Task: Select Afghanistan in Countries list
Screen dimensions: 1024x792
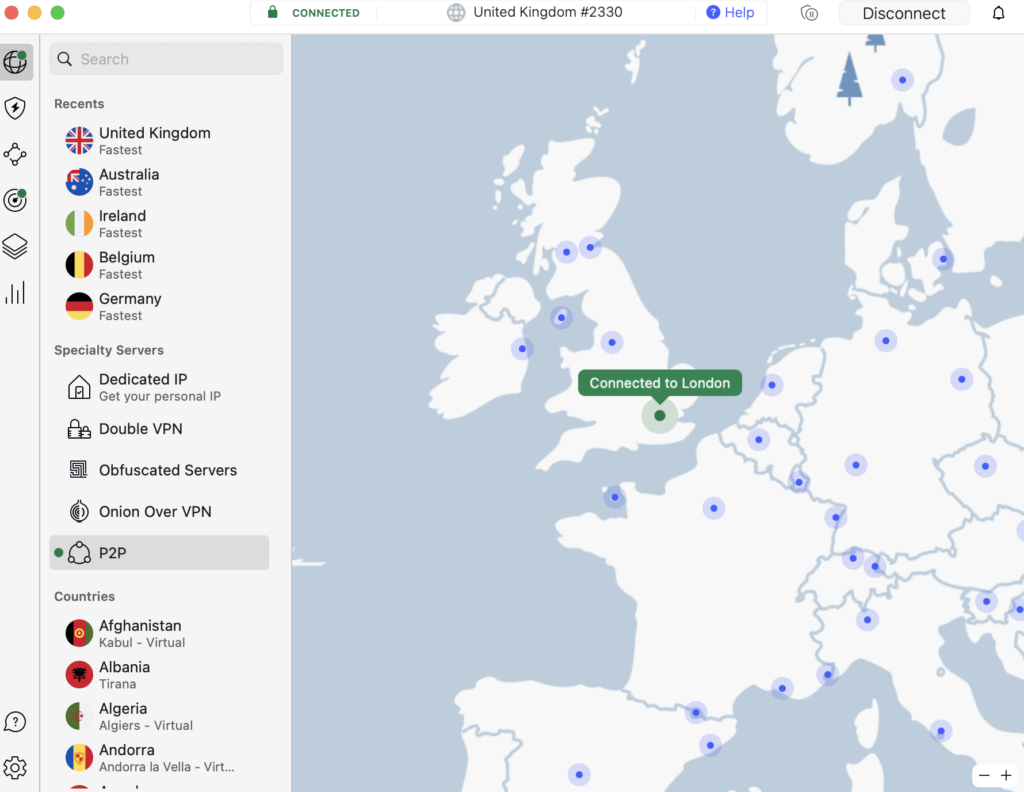Action: click(x=159, y=633)
